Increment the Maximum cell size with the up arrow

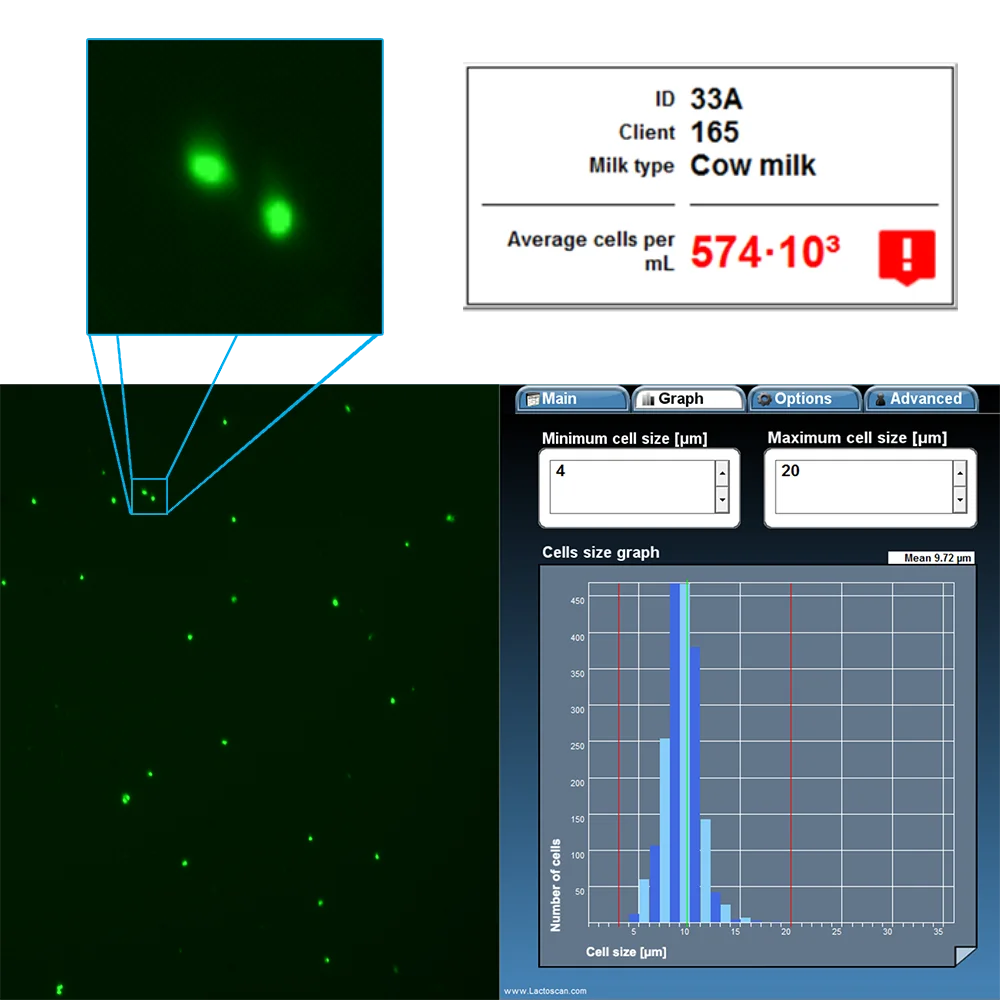[x=960, y=473]
